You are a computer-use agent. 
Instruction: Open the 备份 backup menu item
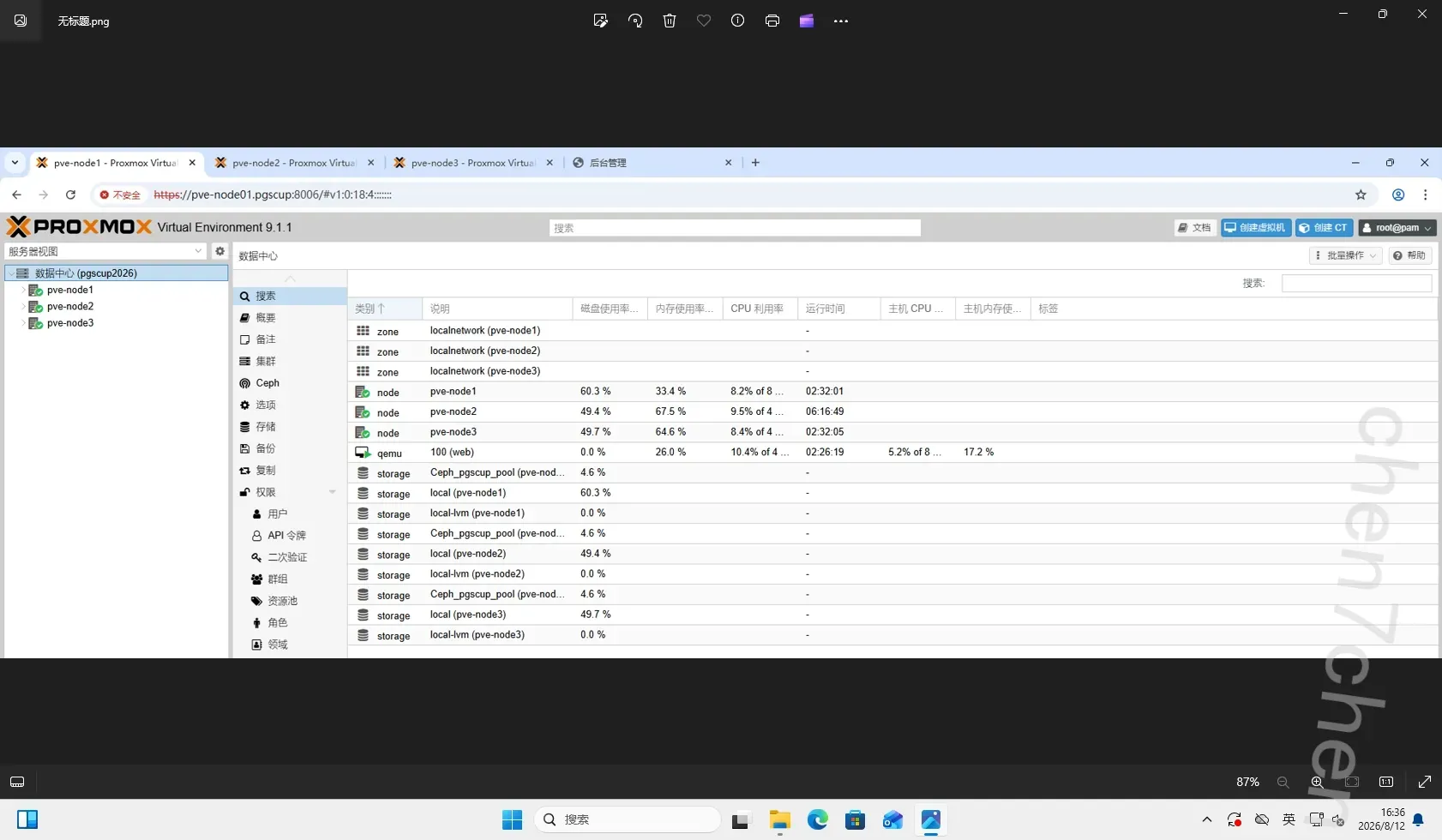click(x=290, y=448)
